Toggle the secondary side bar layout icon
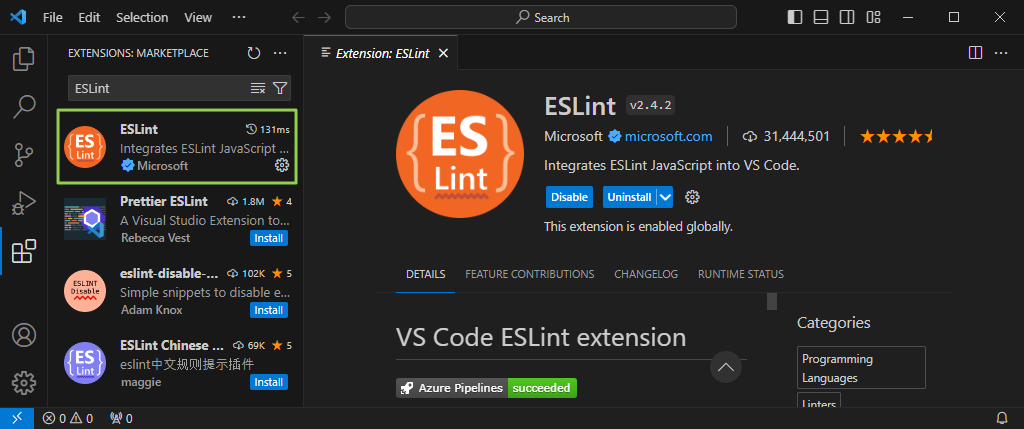This screenshot has width=1024, height=429. [847, 18]
